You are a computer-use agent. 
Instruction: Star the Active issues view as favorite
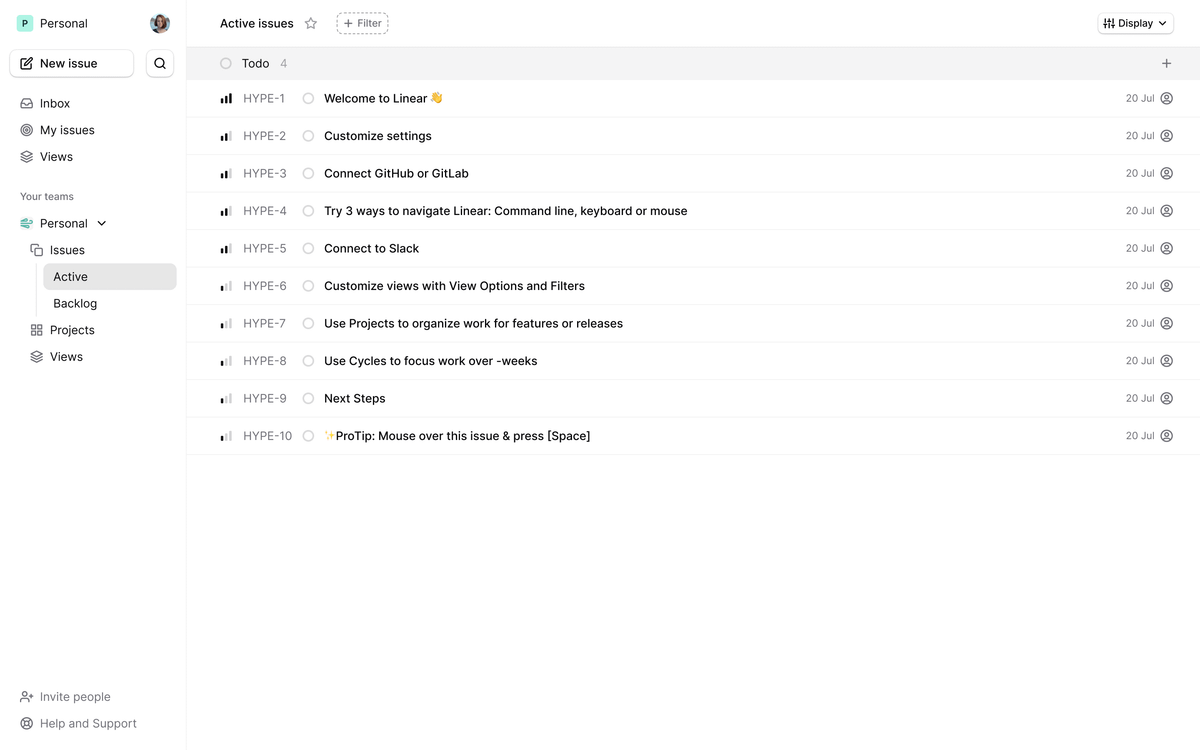[x=311, y=23]
